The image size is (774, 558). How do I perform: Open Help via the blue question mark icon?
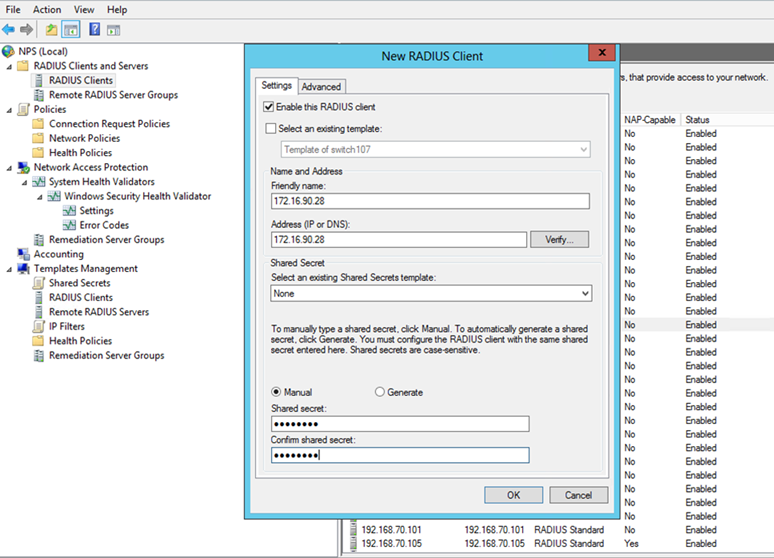coord(94,30)
